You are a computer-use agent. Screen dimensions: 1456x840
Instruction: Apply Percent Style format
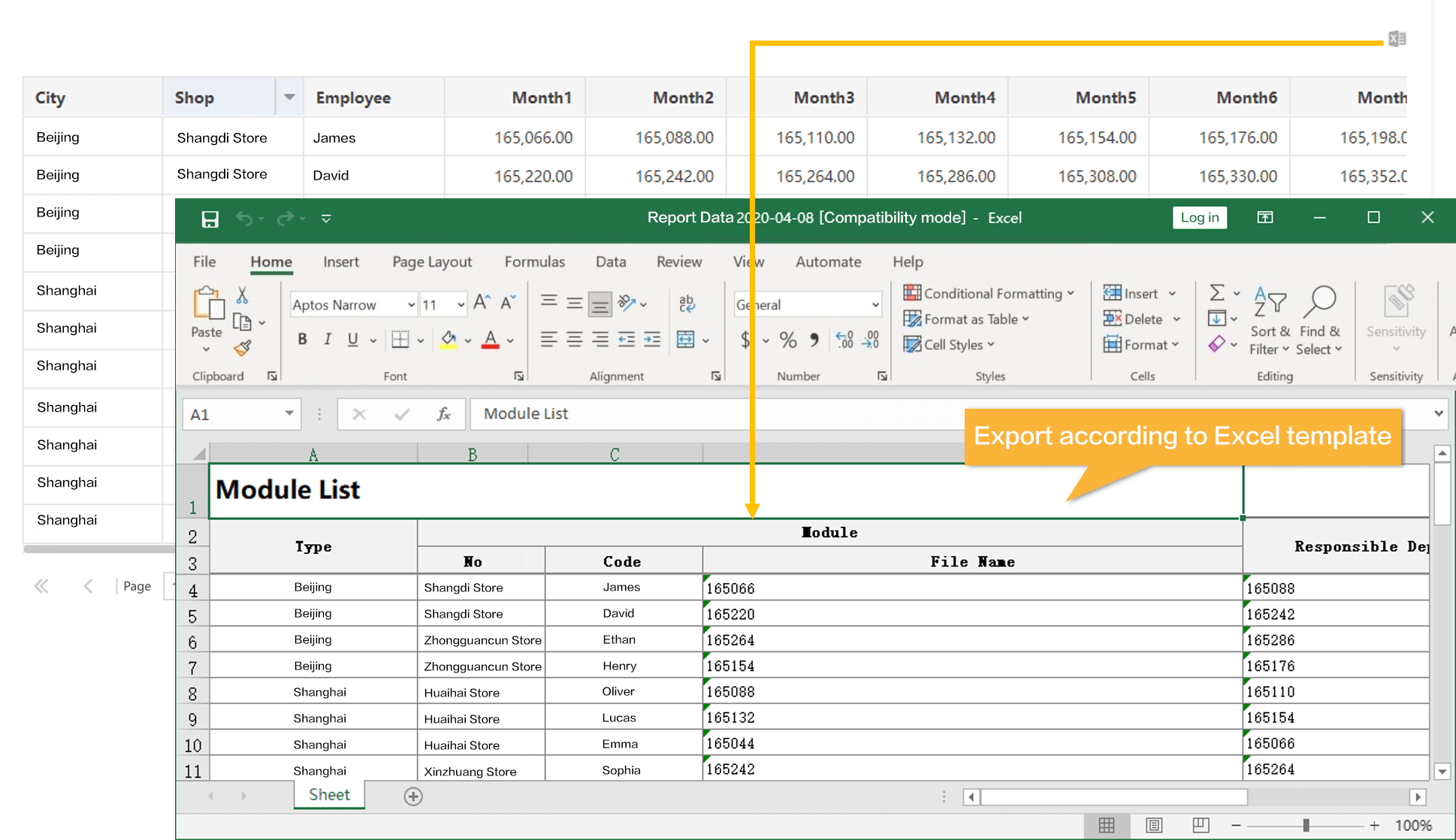[x=787, y=340]
